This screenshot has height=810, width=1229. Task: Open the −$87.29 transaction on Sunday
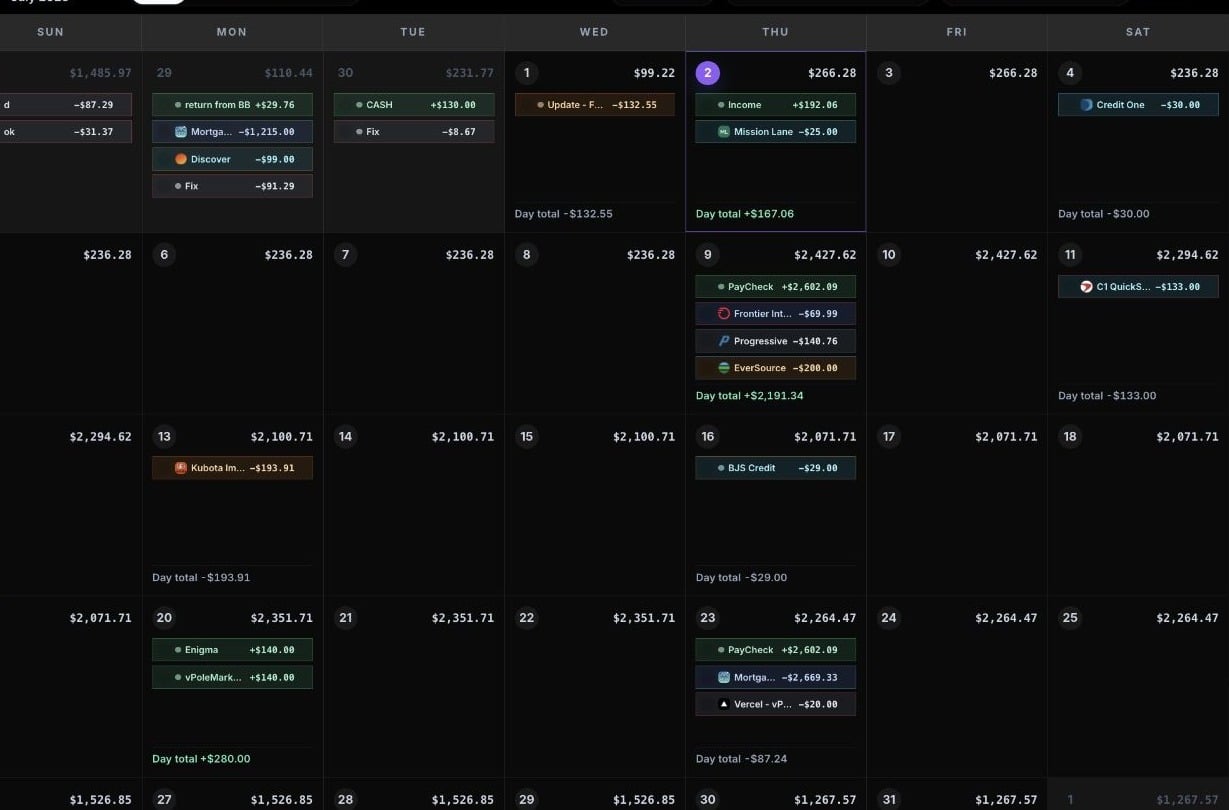coord(65,105)
